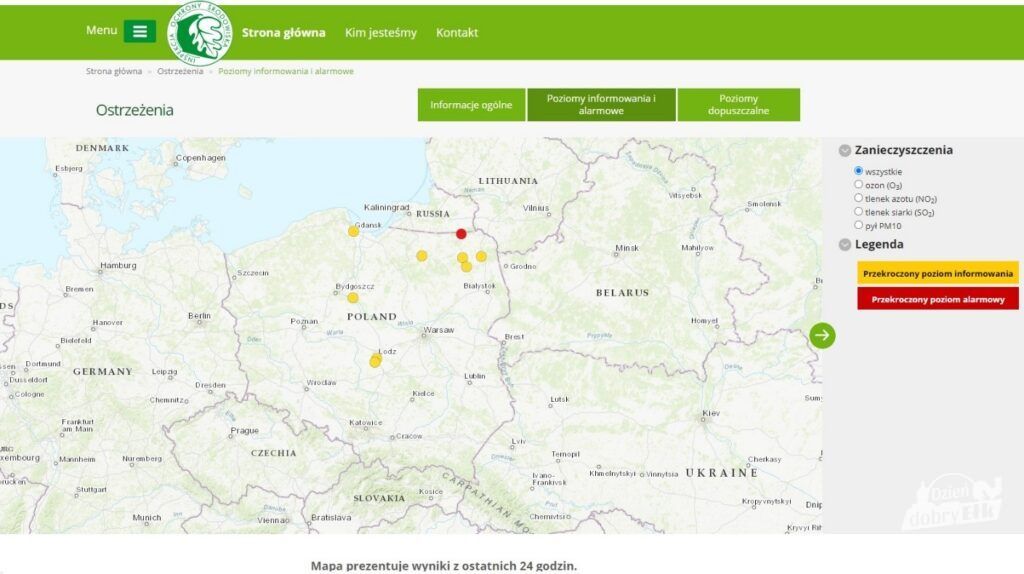Go to 'Kim jesteśmy' page
1024x574 pixels.
(381, 33)
